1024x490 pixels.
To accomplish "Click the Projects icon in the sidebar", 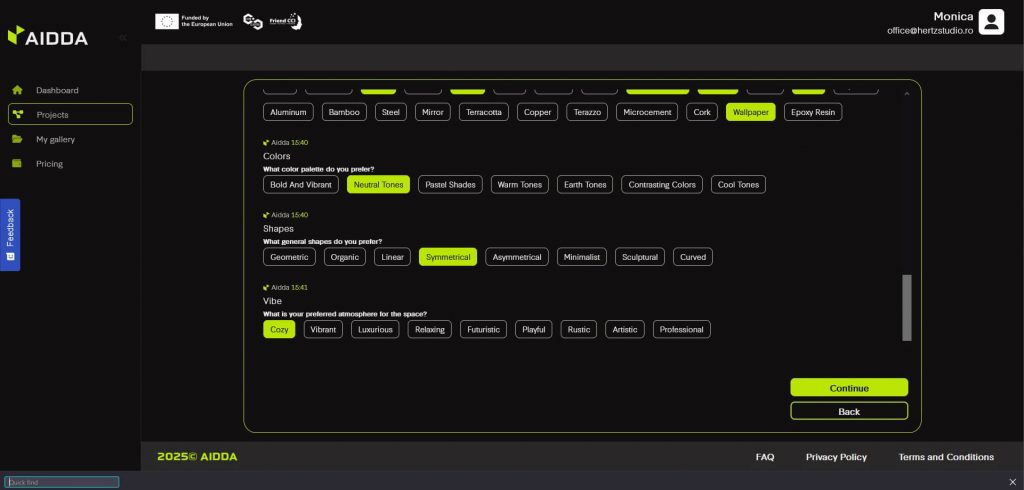I will pyautogui.click(x=17, y=115).
